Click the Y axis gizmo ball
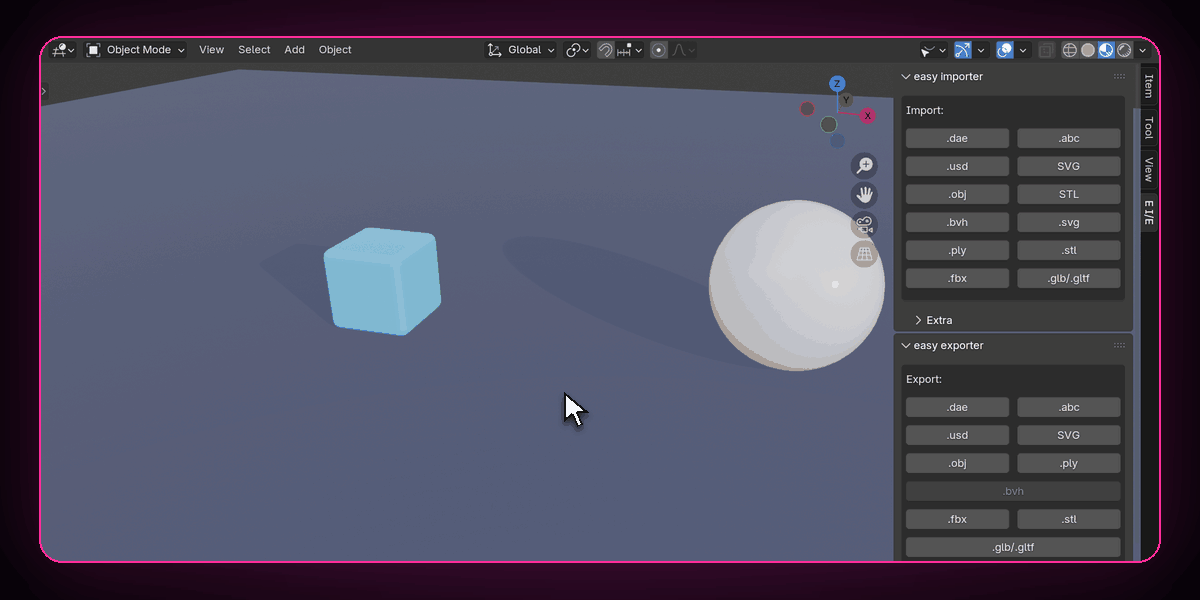The image size is (1200, 600). pos(846,101)
